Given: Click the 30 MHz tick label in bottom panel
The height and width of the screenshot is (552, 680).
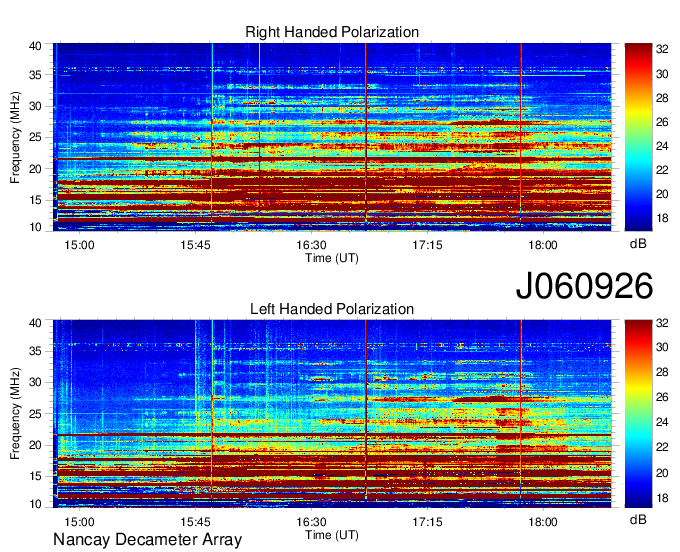Looking at the screenshot, I should click(x=36, y=383).
